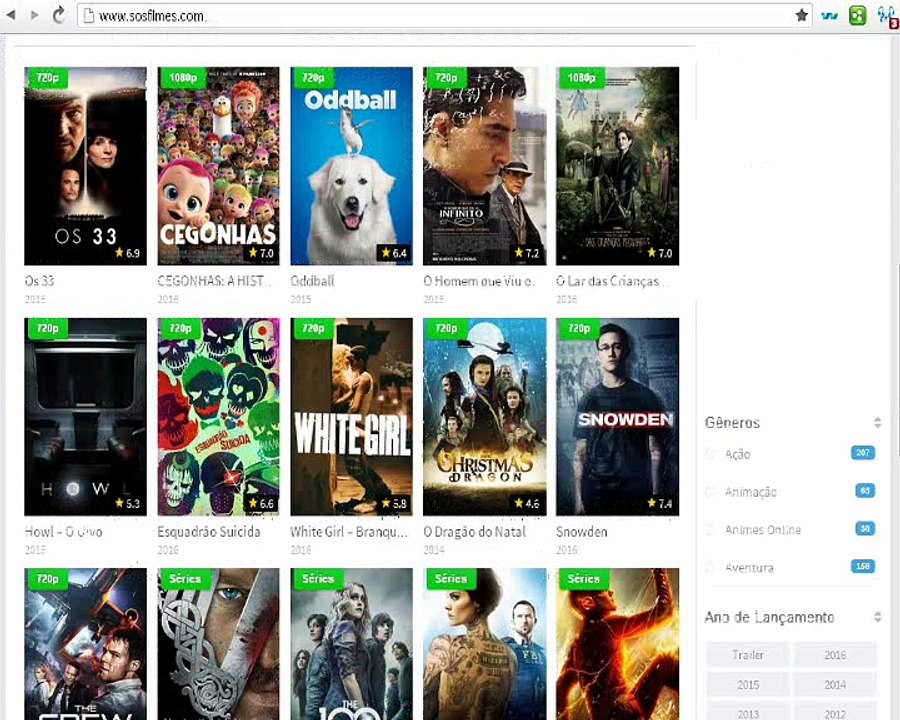Open The Crew movie poster
The width and height of the screenshot is (900, 720).
pyautogui.click(x=86, y=644)
